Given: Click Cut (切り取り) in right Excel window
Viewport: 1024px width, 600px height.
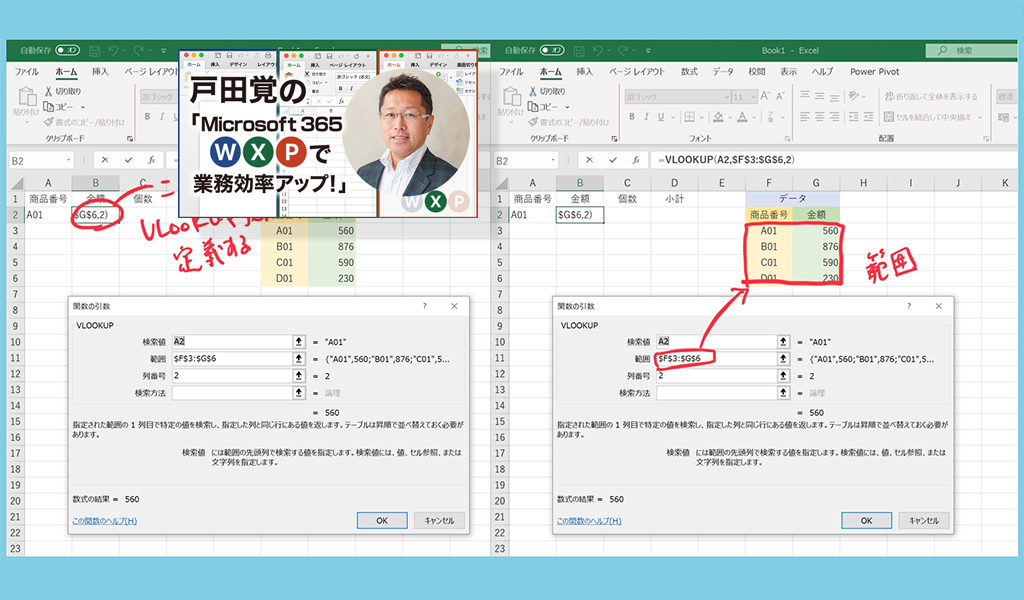Looking at the screenshot, I should click(x=547, y=91).
